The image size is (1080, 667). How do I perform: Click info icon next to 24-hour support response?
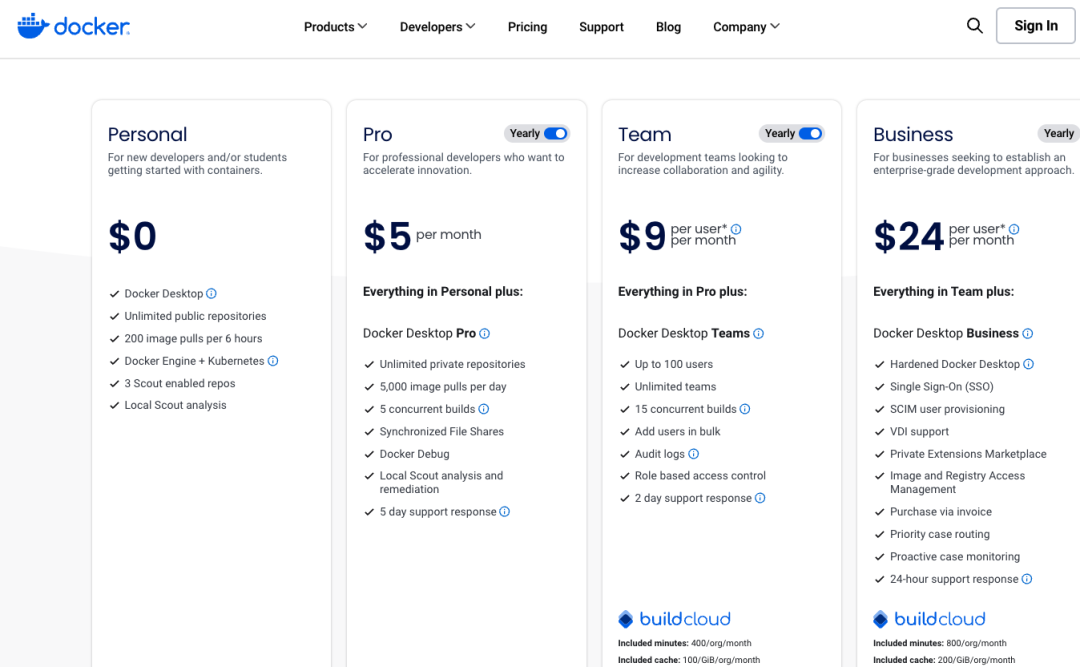coord(1027,579)
